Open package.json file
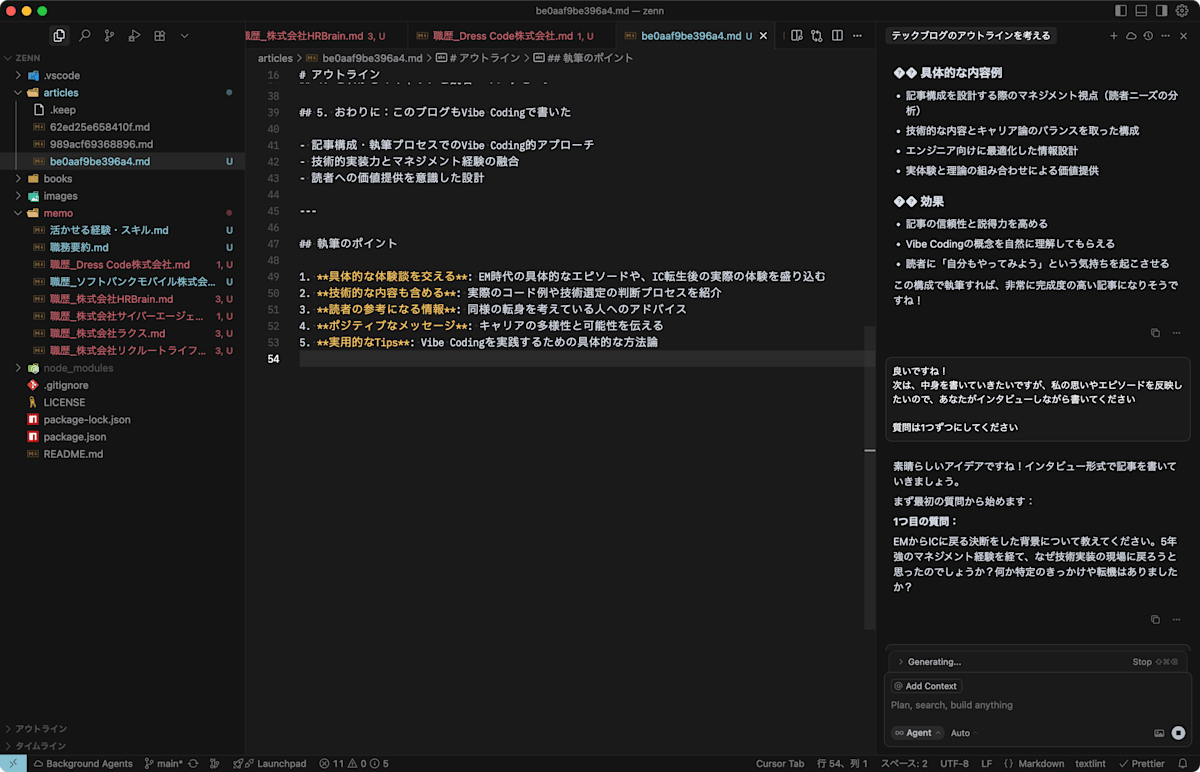The height and width of the screenshot is (772, 1200). click(x=122, y=437)
